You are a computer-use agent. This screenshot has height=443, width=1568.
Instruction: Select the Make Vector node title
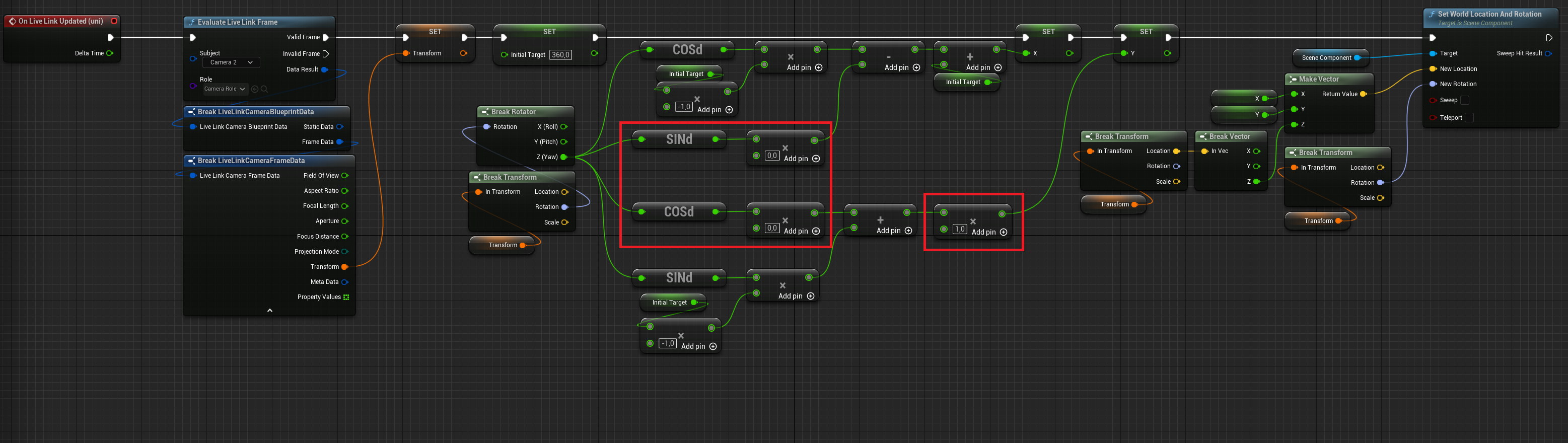[1318, 80]
